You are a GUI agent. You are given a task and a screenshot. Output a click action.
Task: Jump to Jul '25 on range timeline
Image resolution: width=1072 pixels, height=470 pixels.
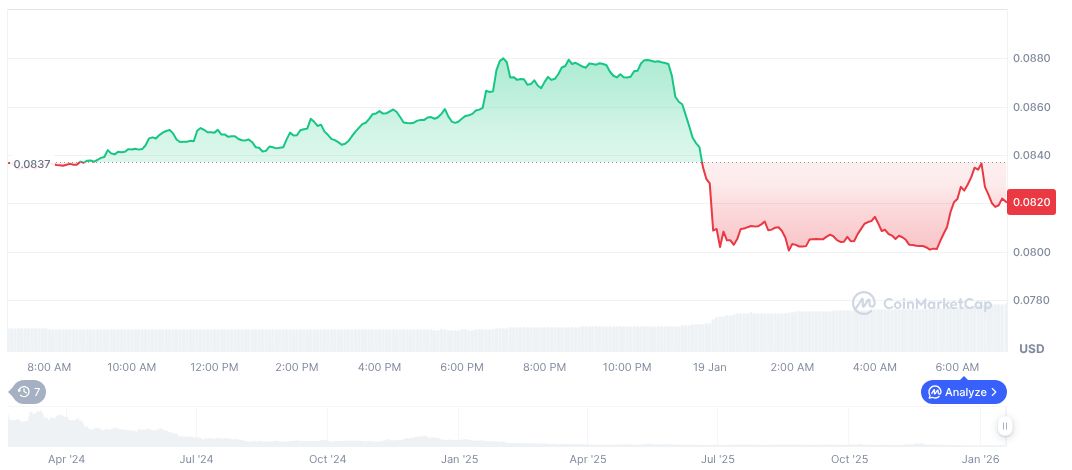click(x=718, y=460)
